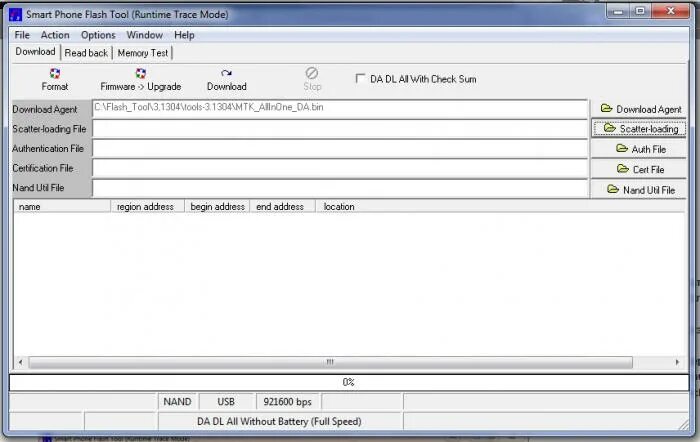The image size is (700, 442).
Task: Open the File menu
Action: (22, 35)
